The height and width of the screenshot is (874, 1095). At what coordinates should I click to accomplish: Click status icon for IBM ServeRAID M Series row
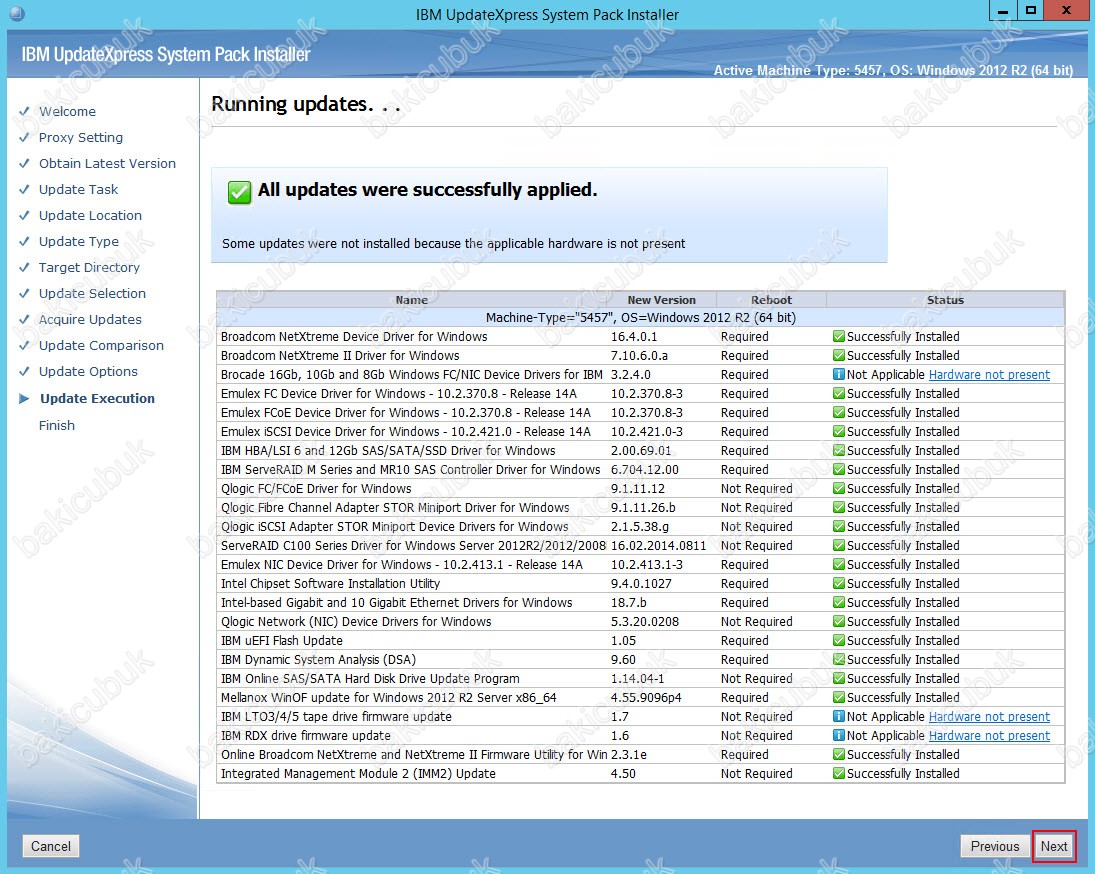click(x=839, y=470)
